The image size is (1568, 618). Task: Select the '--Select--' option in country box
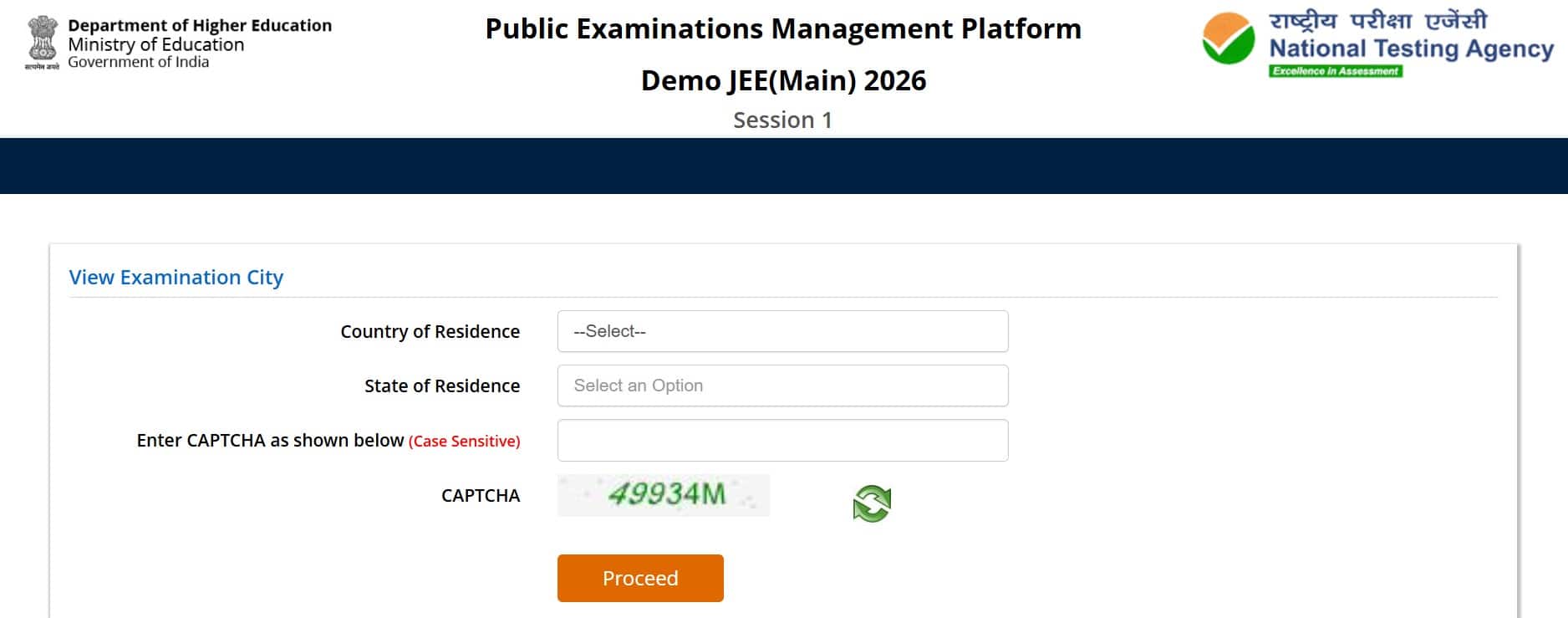(610, 331)
